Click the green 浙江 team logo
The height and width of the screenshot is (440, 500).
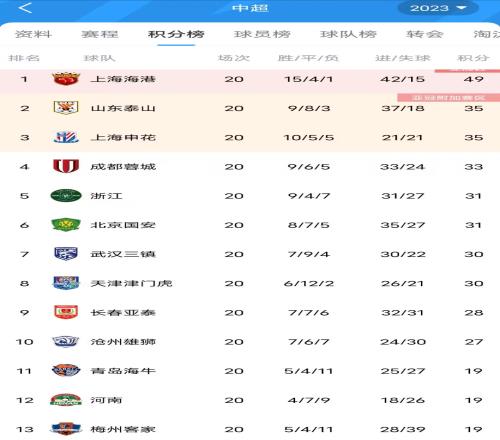coord(66,196)
